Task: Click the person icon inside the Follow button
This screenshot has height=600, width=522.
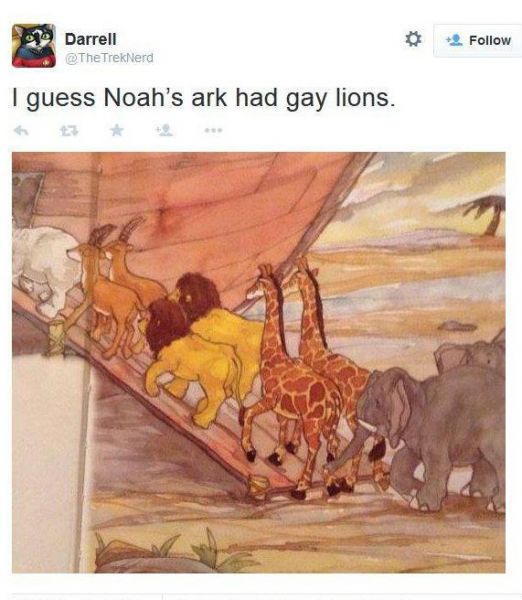Action: pos(454,40)
